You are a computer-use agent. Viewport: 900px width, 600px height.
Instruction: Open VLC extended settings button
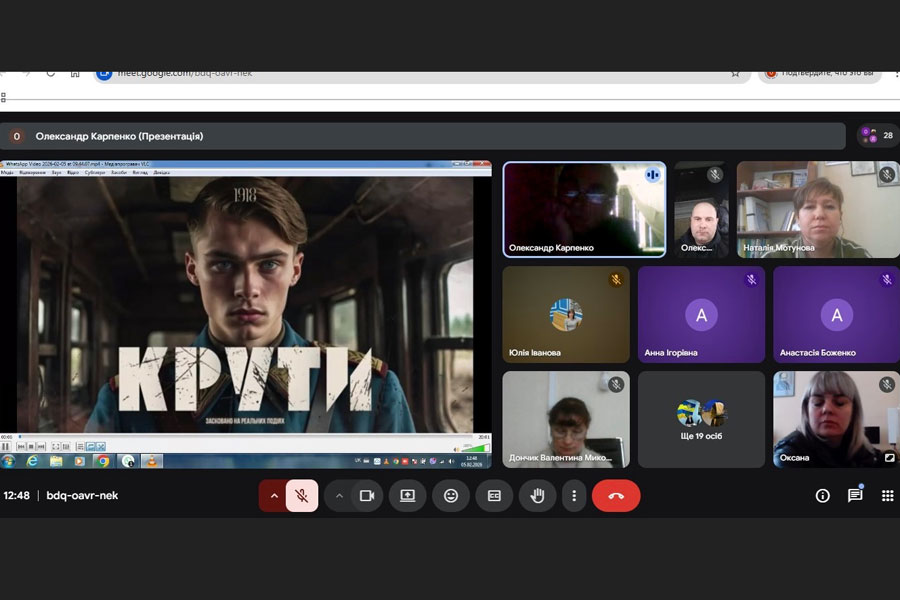[x=66, y=446]
